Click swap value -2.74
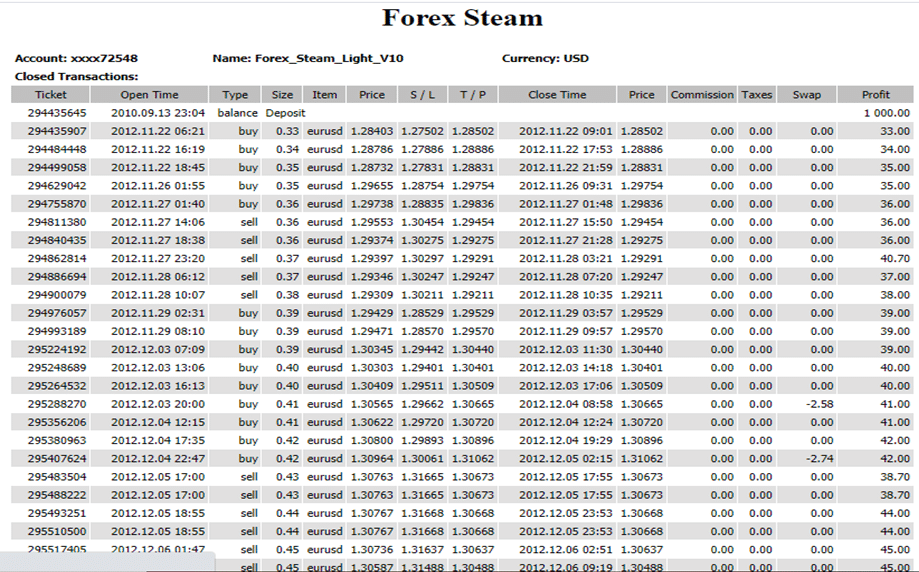 coord(819,458)
